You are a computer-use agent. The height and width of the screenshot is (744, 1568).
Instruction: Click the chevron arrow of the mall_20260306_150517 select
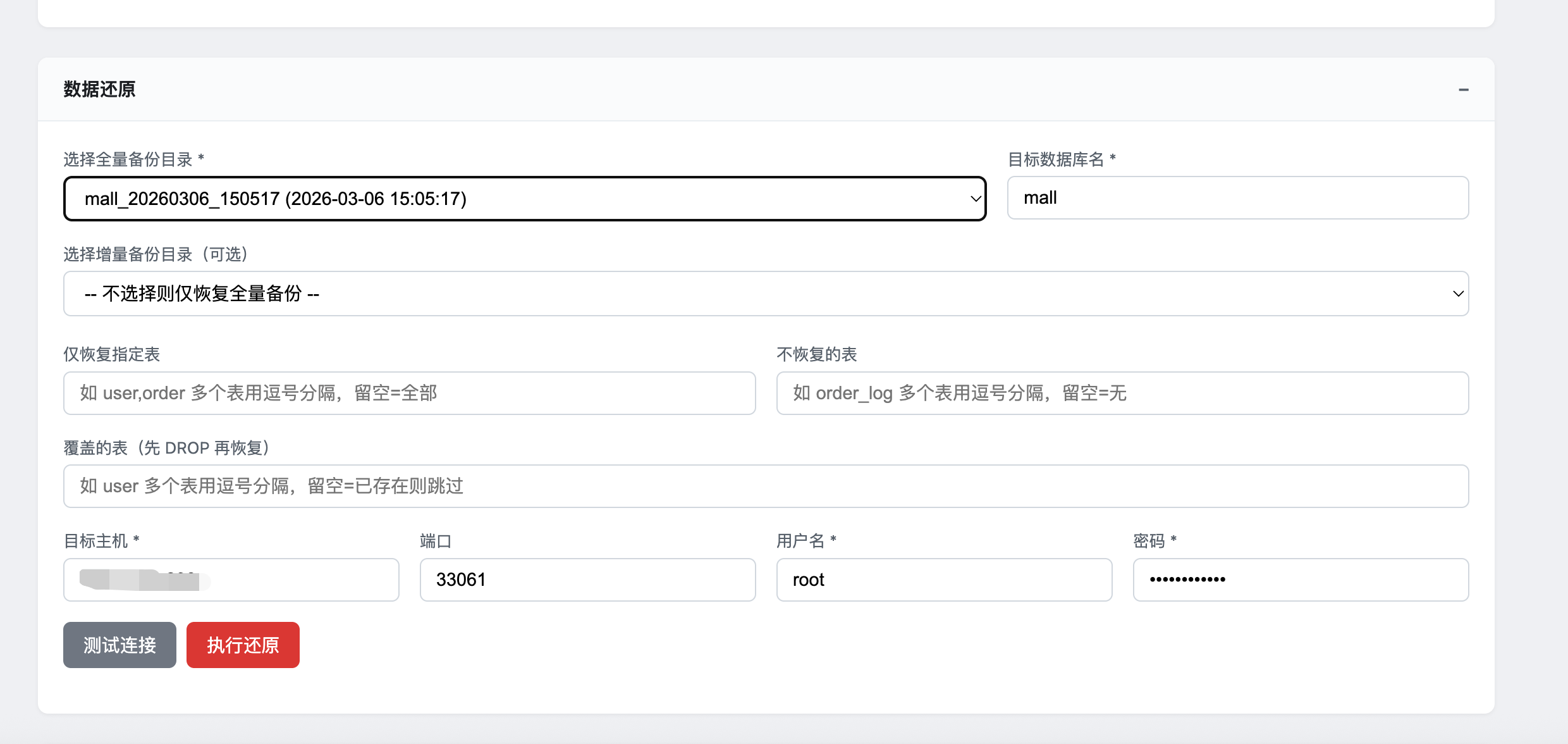[x=975, y=199]
